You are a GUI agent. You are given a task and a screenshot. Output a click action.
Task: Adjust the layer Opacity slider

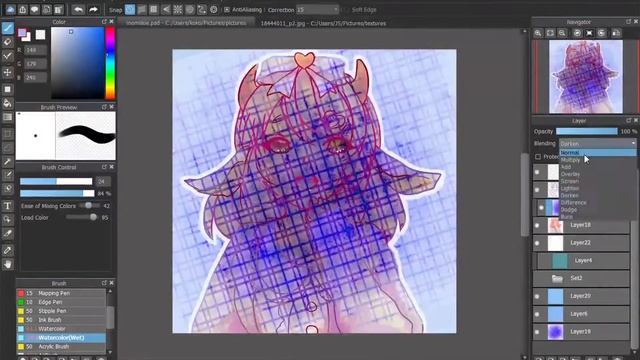pos(587,131)
